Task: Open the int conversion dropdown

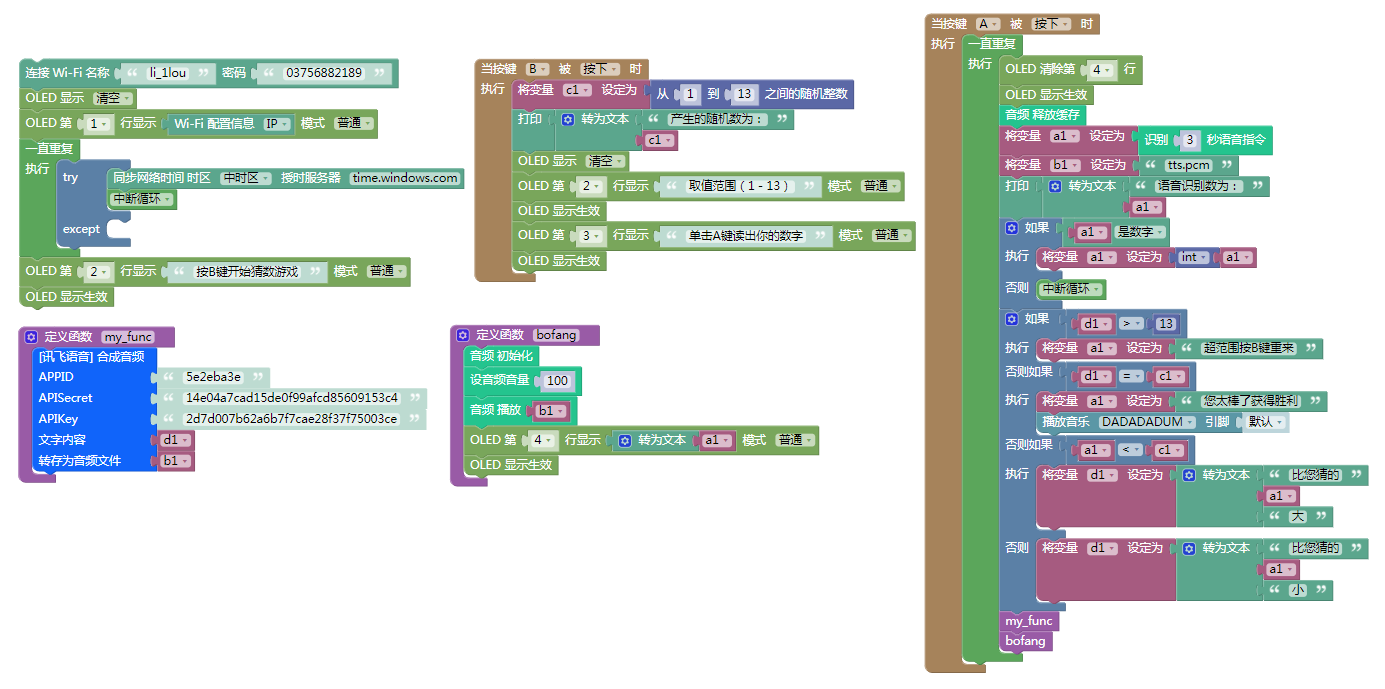Action: click(1195, 257)
